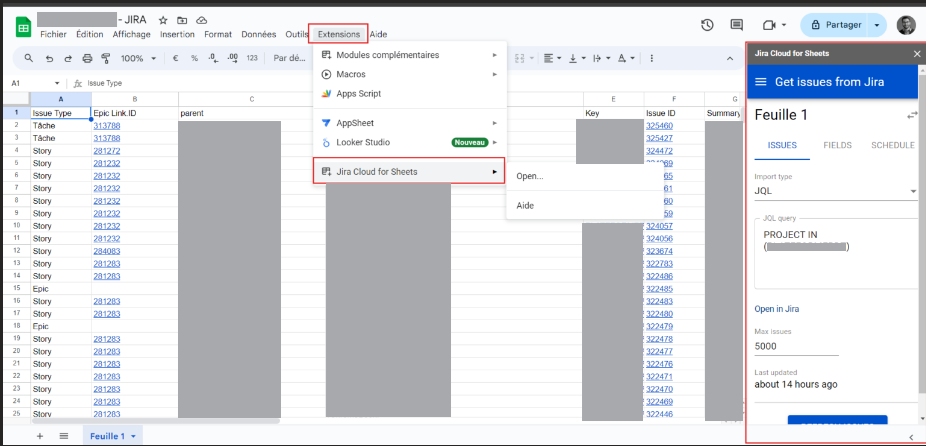Open the search menus magnifier

pos(28,58)
